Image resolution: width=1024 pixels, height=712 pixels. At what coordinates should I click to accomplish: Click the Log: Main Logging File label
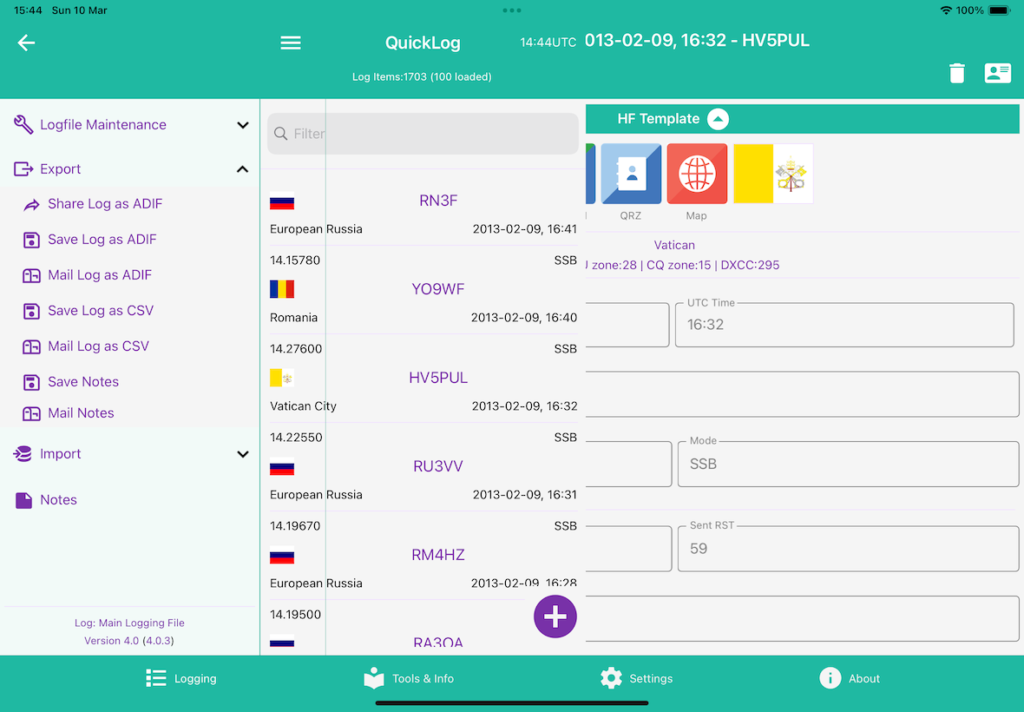(129, 623)
